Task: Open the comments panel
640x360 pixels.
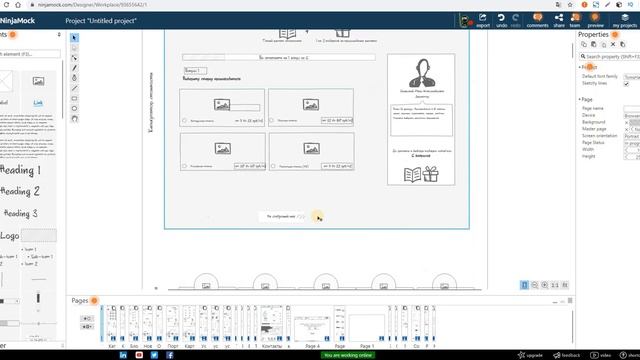Action: point(537,20)
